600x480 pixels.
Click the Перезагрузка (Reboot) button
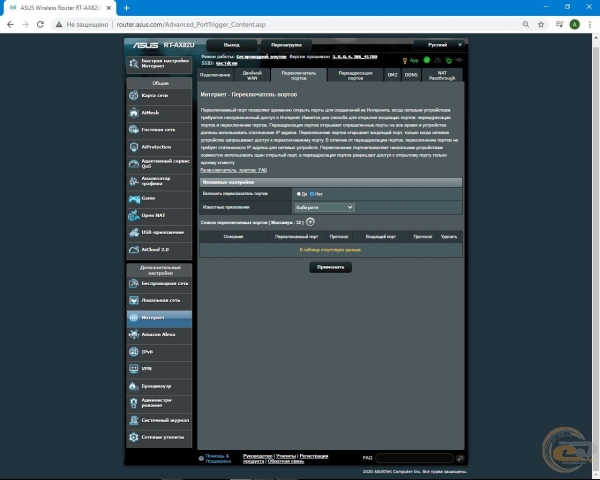coord(286,45)
